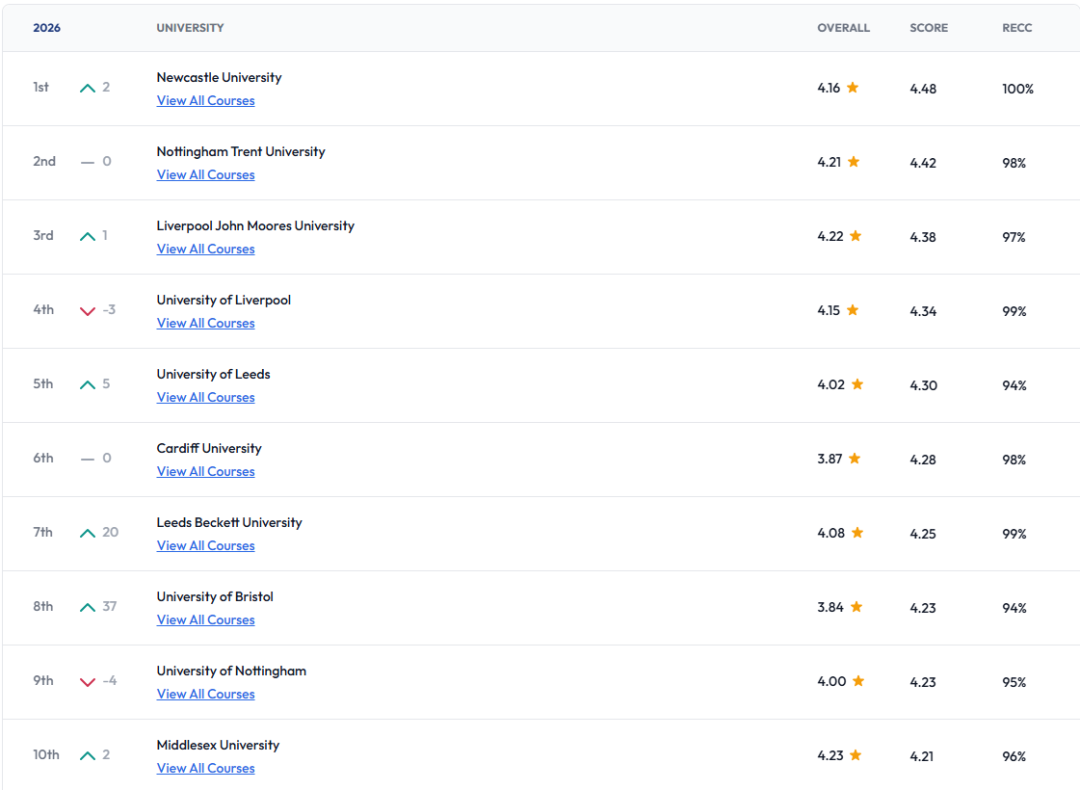Select the Liverpool John Moores University name
The height and width of the screenshot is (790, 1080).
click(256, 226)
